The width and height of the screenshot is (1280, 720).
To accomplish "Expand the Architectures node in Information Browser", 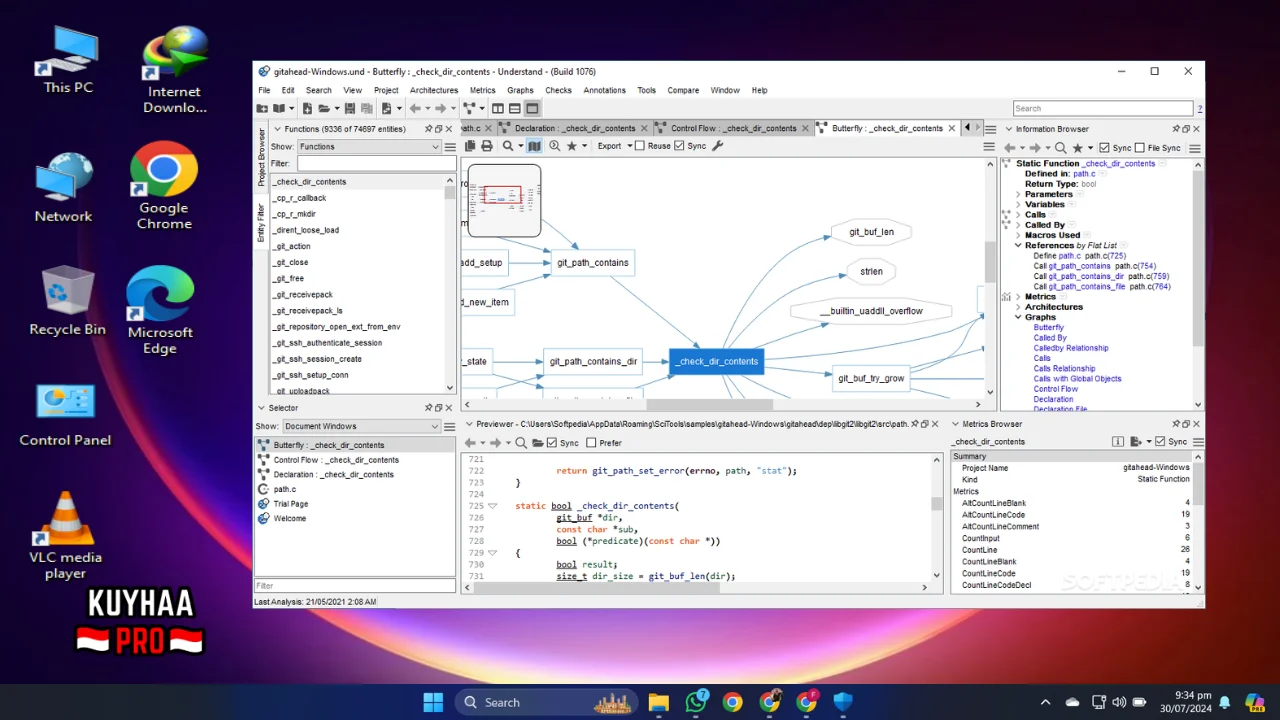I will [1018, 307].
